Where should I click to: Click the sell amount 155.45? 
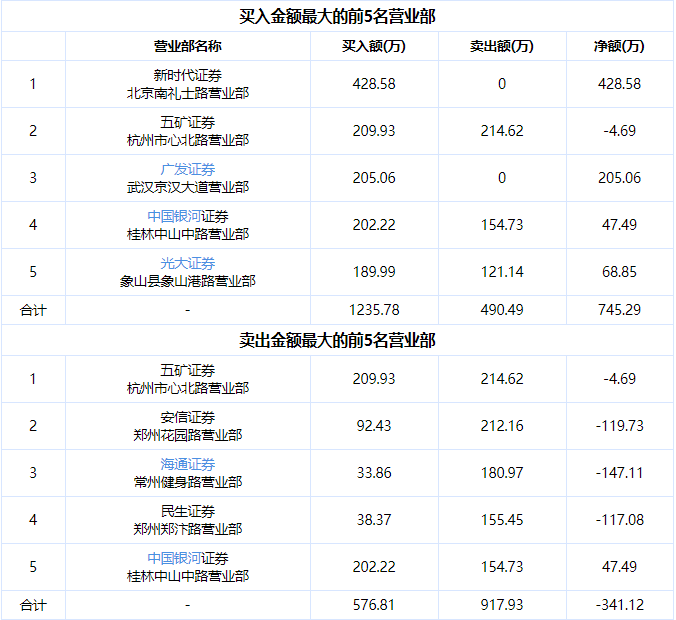(502, 520)
